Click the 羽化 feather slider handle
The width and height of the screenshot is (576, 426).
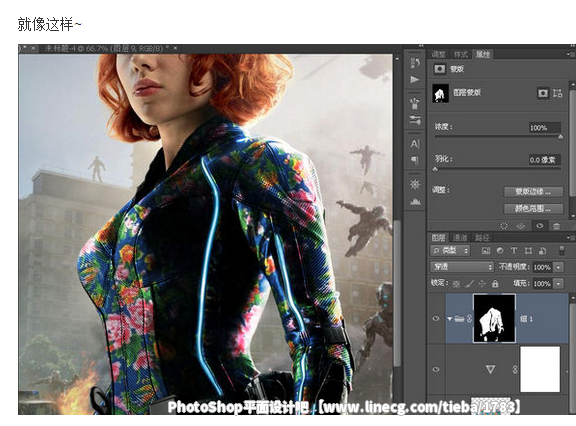coord(435,169)
